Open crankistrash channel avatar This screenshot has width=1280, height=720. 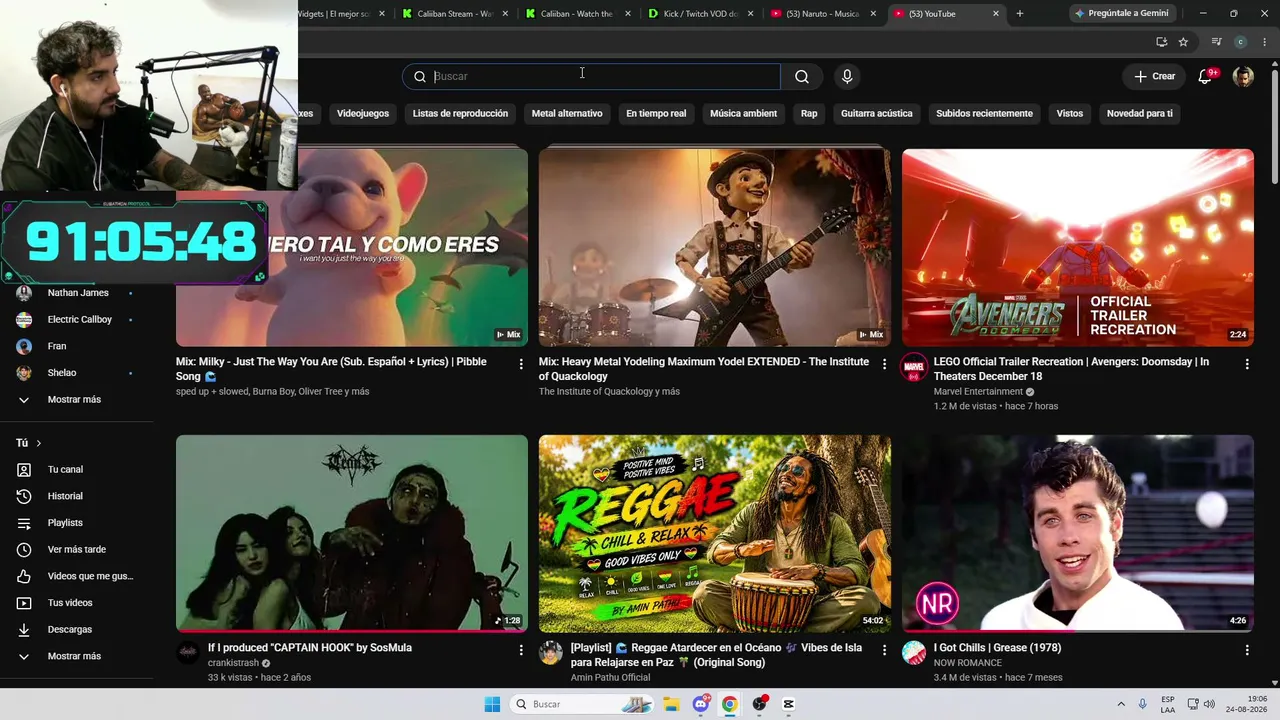coord(188,652)
